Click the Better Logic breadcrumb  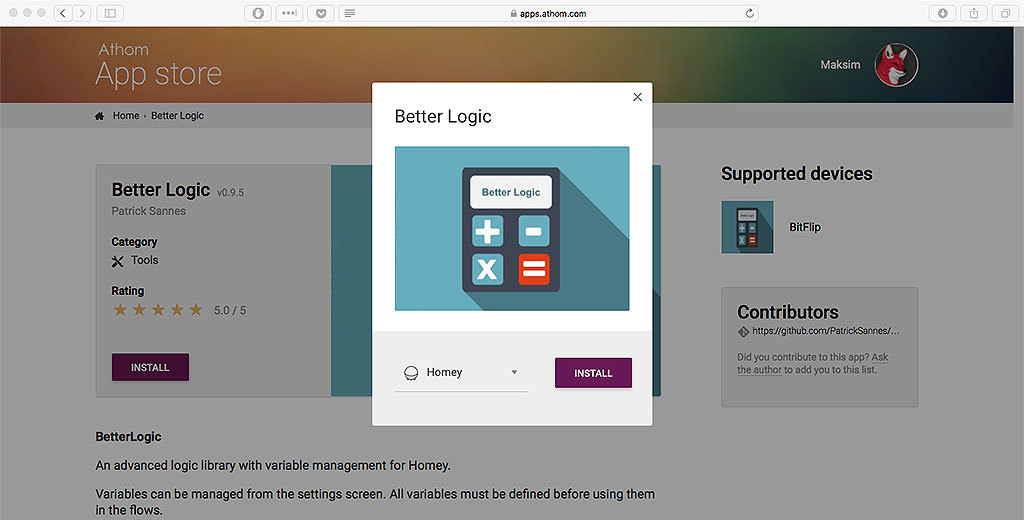[x=178, y=116]
